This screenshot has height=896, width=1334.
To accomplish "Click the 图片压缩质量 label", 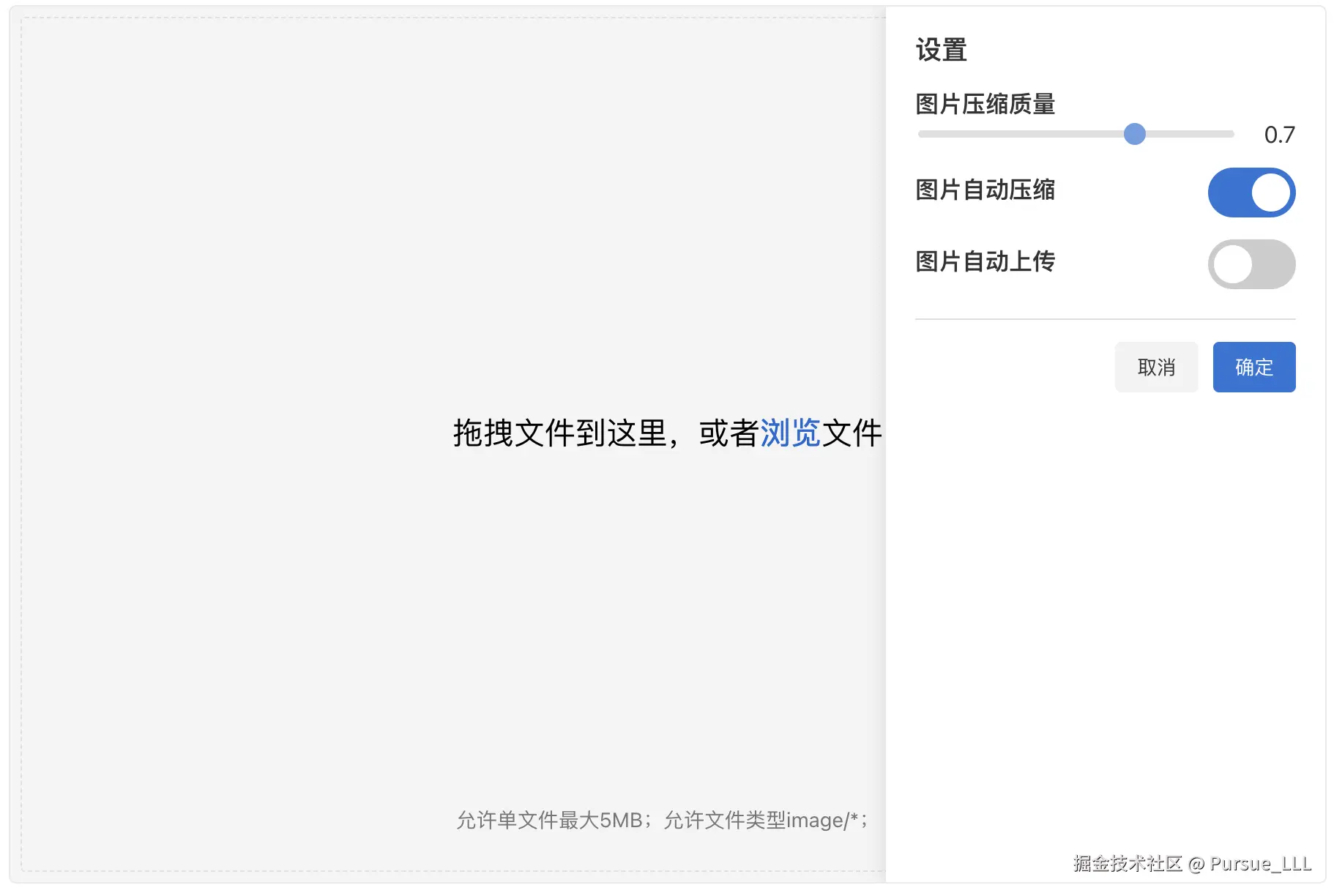I will 985,105.
